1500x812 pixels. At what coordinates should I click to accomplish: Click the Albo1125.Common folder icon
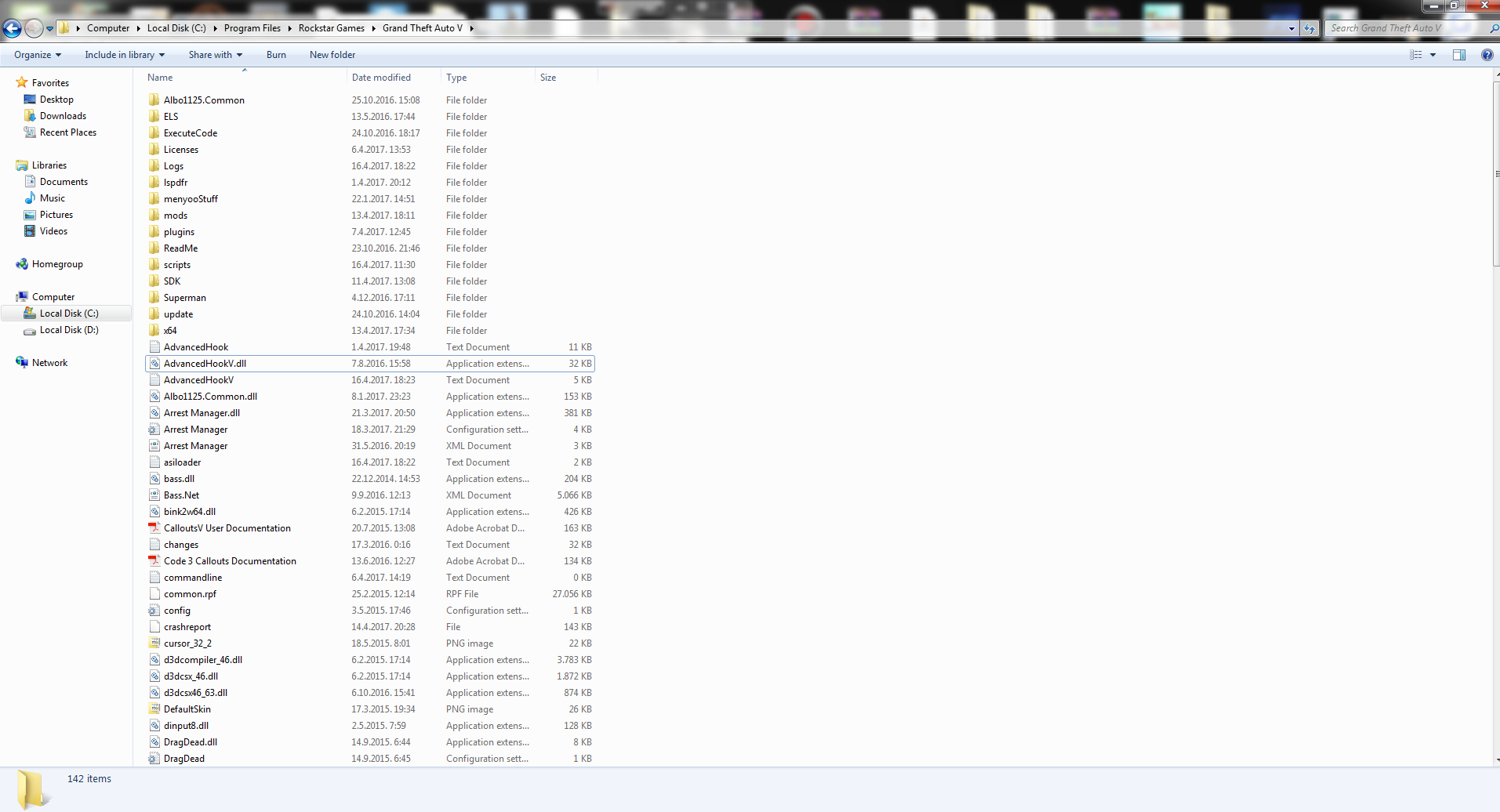[154, 100]
